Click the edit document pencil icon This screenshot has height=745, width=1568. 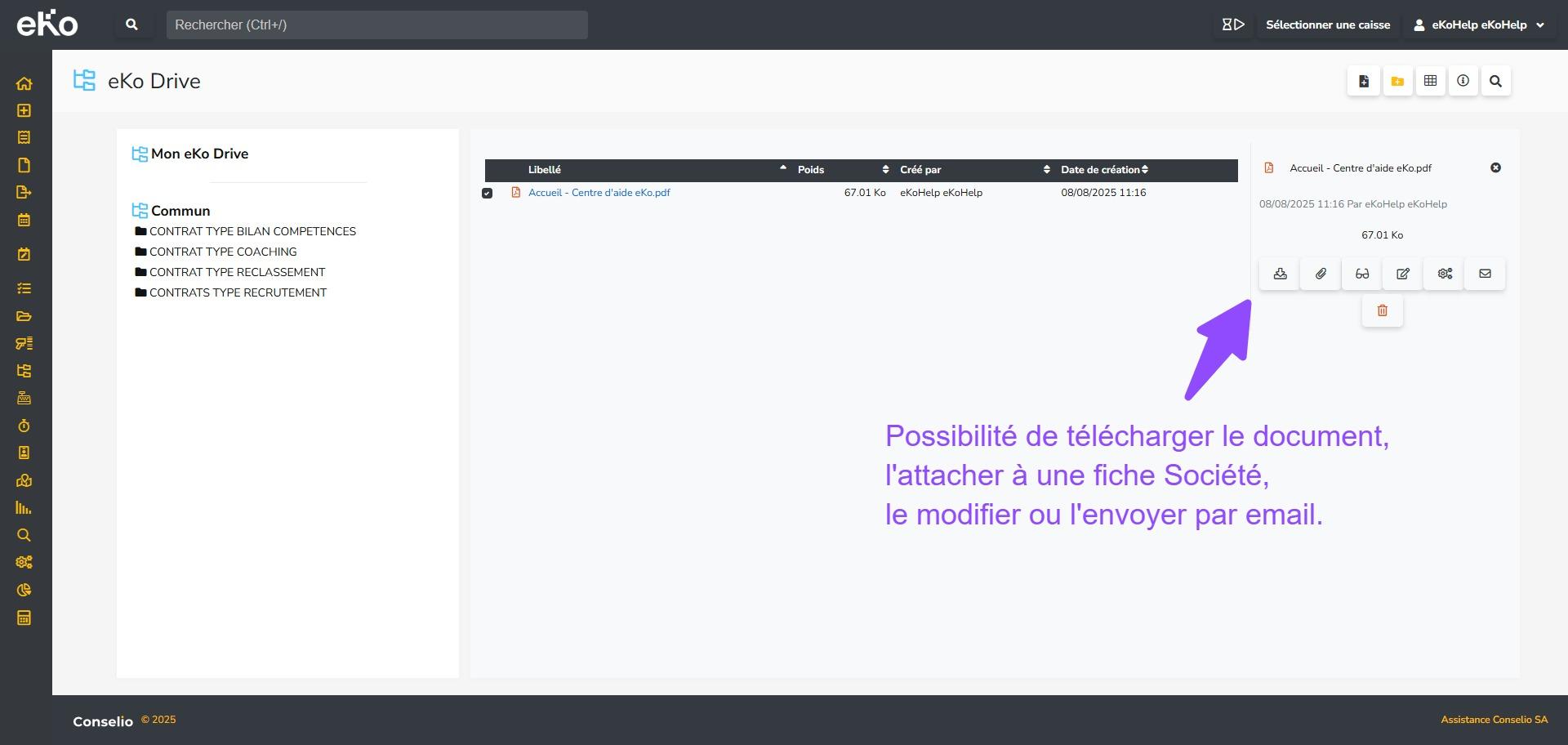pos(1403,274)
